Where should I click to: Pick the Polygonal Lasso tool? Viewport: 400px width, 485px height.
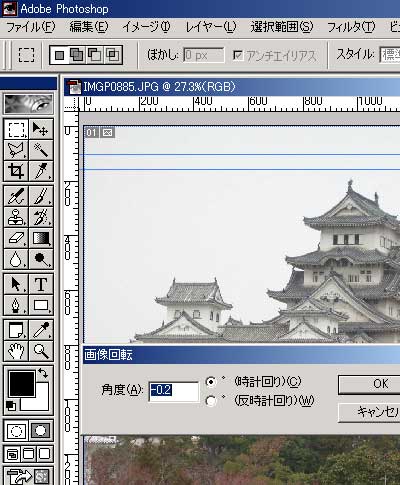pyautogui.click(x=16, y=150)
